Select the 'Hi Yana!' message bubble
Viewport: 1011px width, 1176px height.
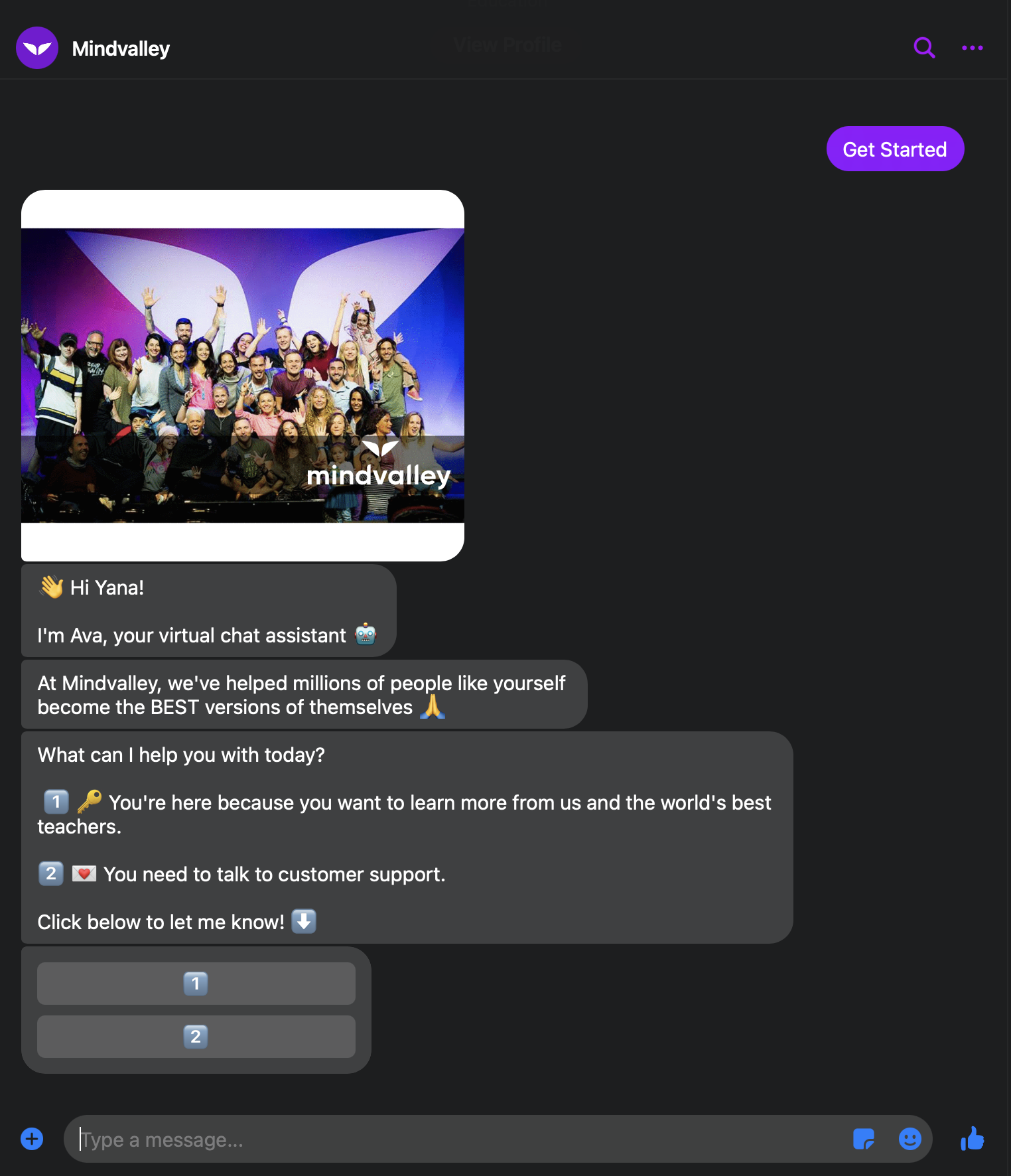click(208, 611)
